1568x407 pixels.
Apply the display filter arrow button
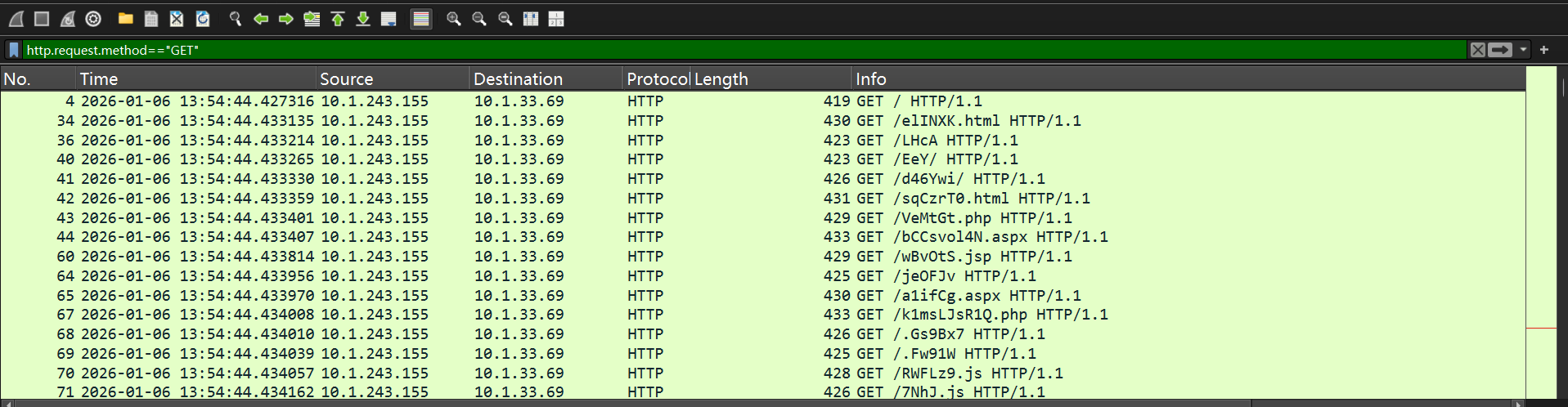pos(1500,50)
